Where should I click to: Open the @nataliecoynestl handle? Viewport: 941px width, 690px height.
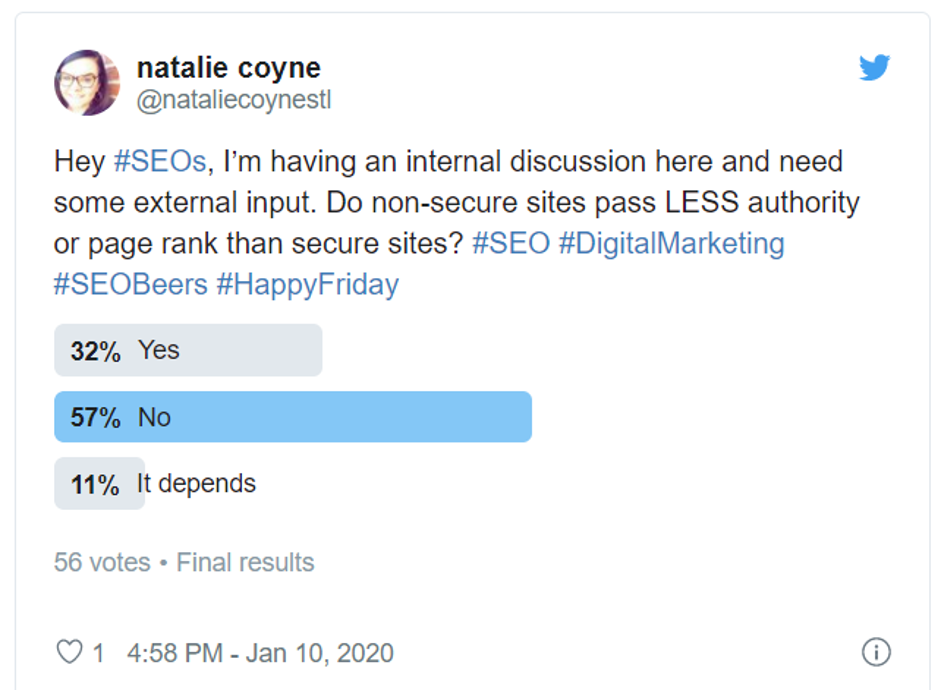point(233,100)
